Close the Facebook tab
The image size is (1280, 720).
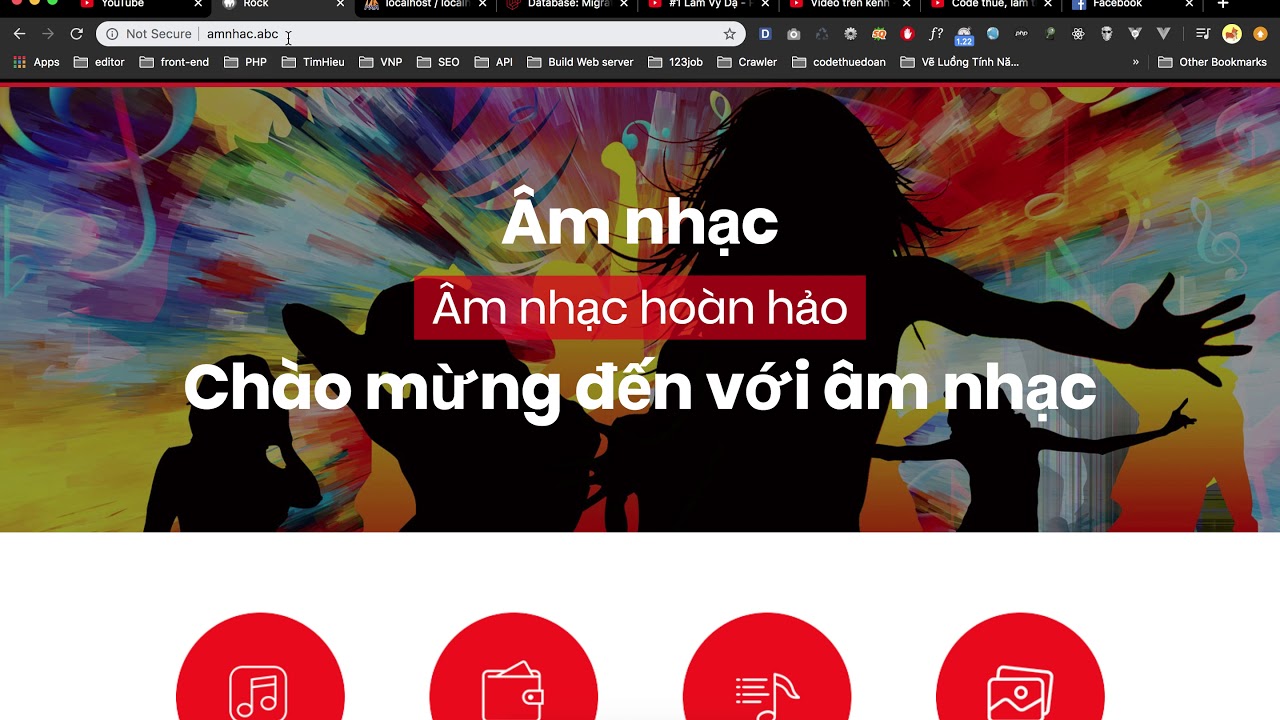[x=1189, y=5]
